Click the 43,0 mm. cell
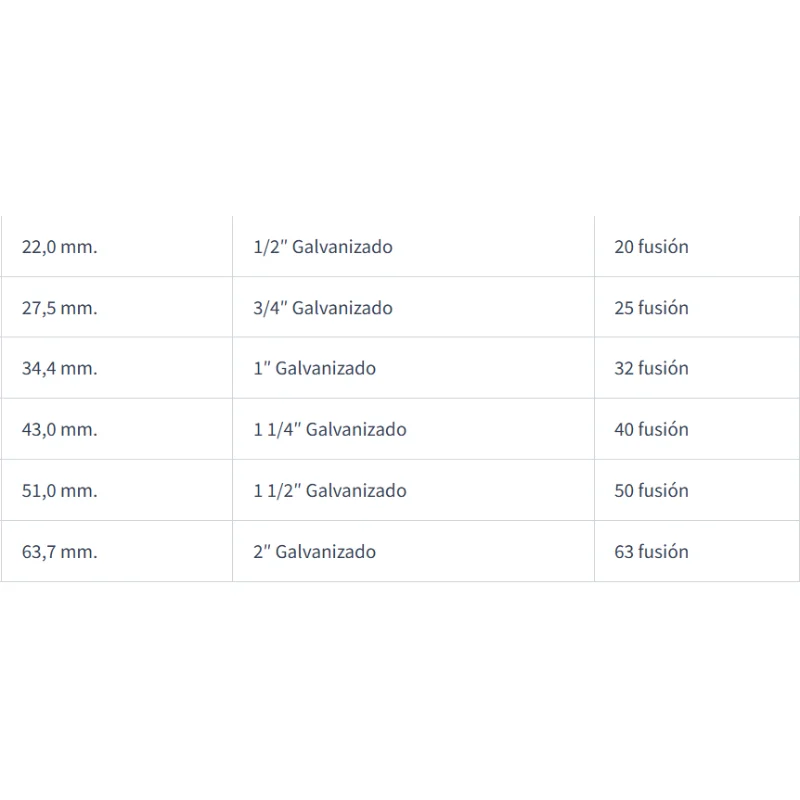 (117, 429)
